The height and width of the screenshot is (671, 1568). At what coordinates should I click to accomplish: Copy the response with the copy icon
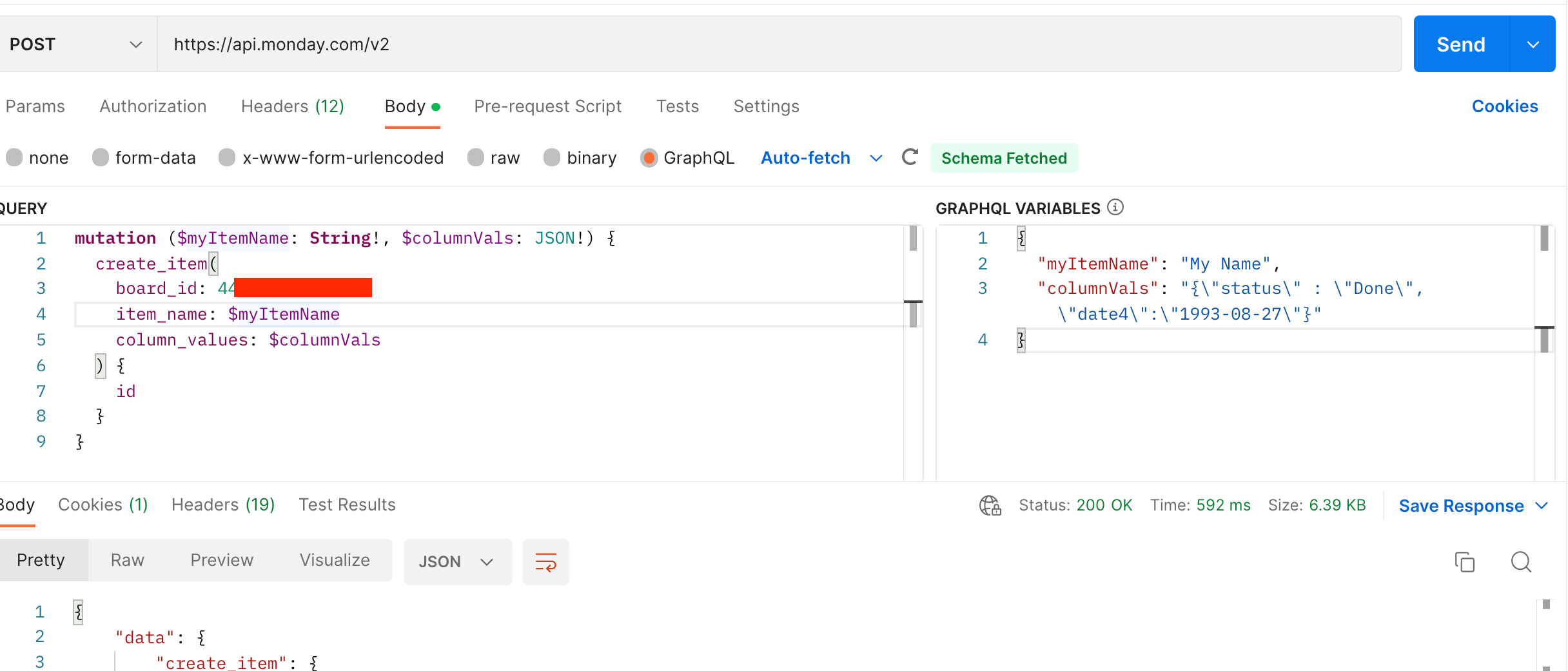click(1464, 562)
